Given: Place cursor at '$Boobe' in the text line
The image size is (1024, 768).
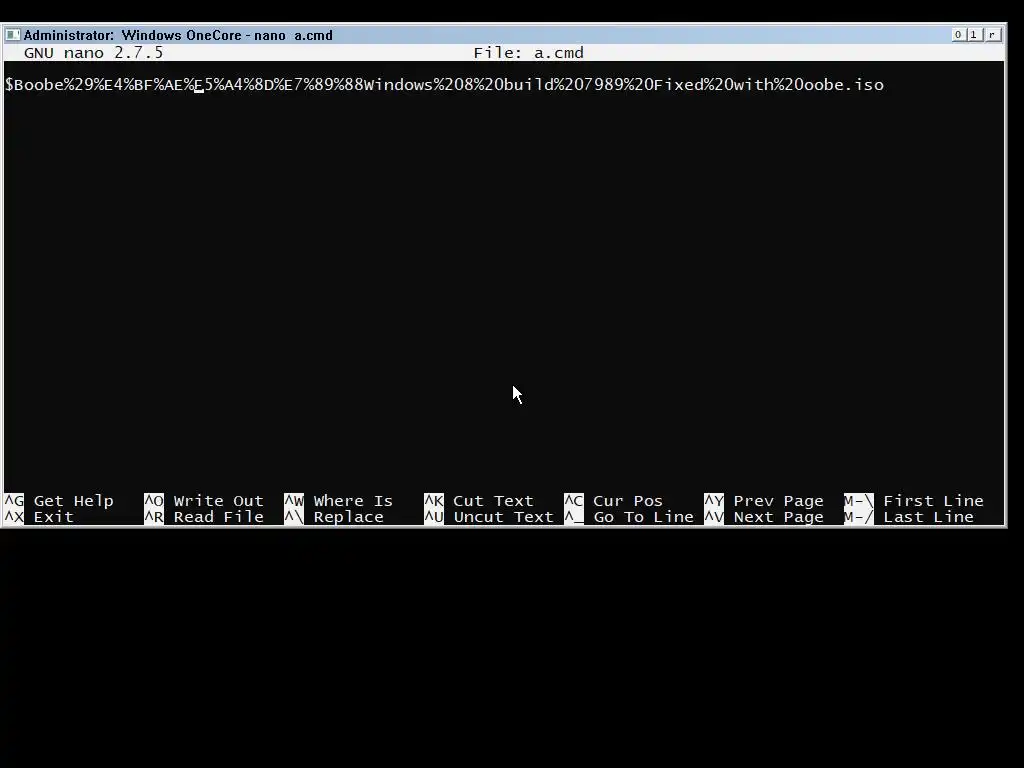Looking at the screenshot, I should tap(34, 85).
